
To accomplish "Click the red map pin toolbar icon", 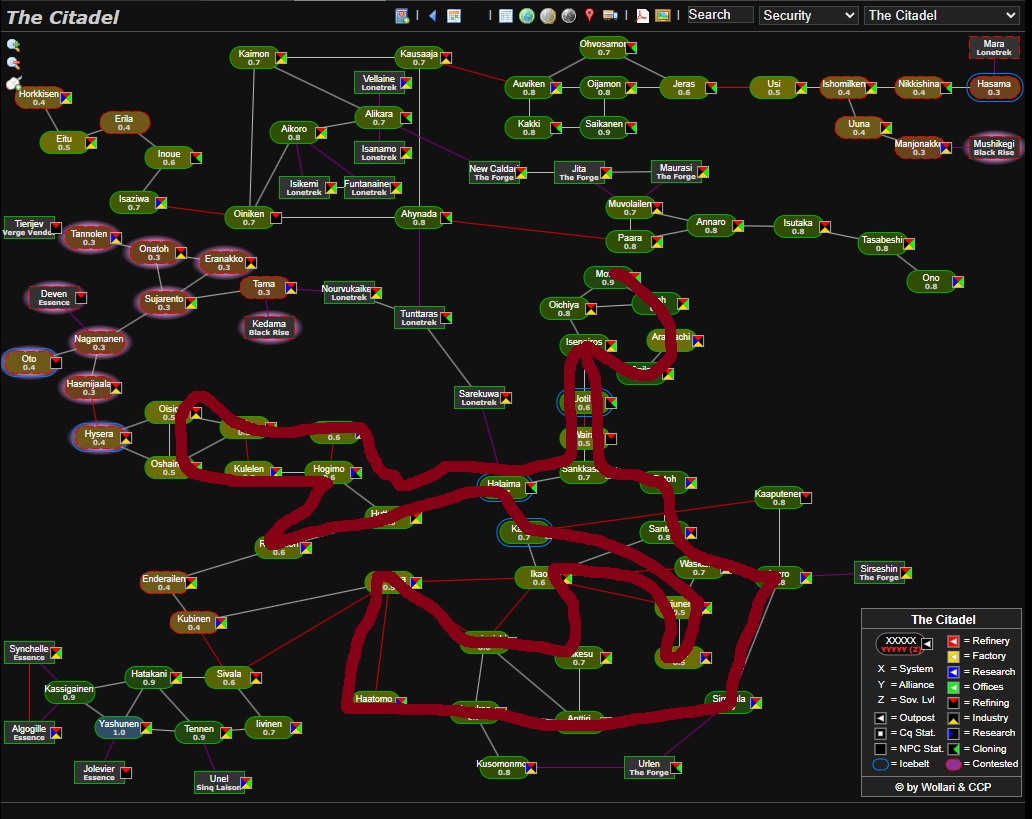I will 589,15.
